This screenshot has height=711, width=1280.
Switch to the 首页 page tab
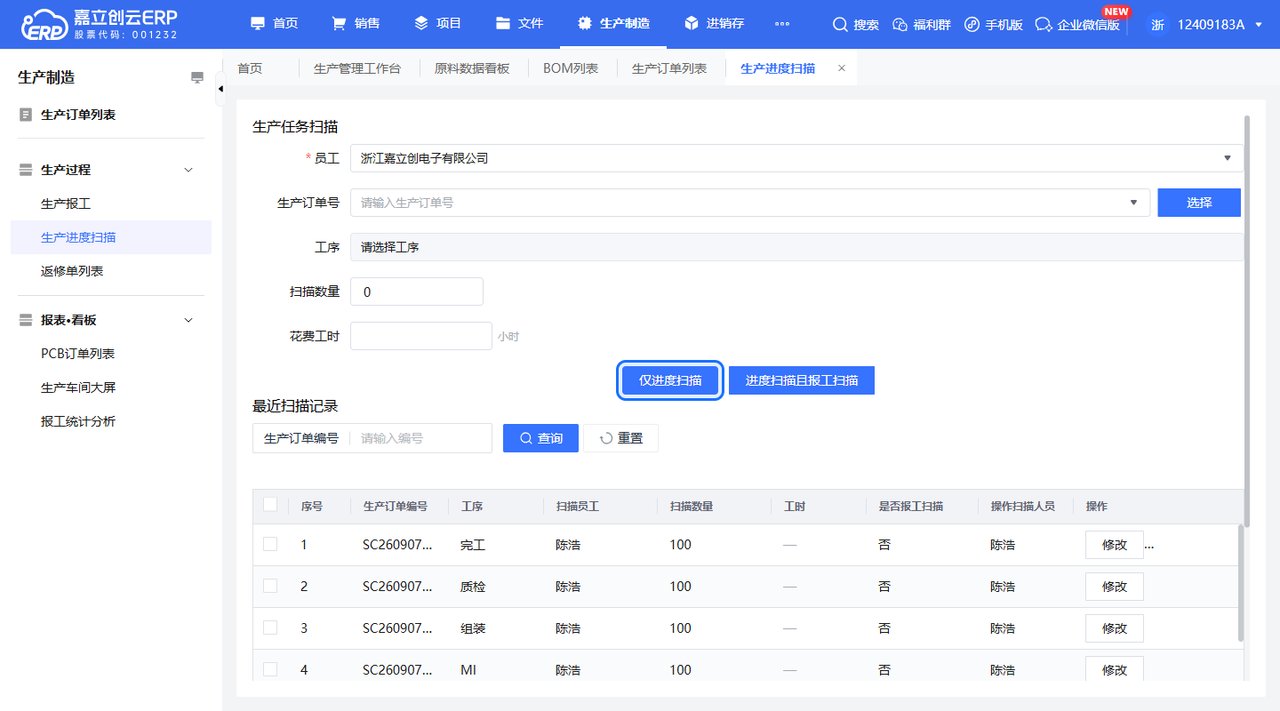pyautogui.click(x=250, y=68)
